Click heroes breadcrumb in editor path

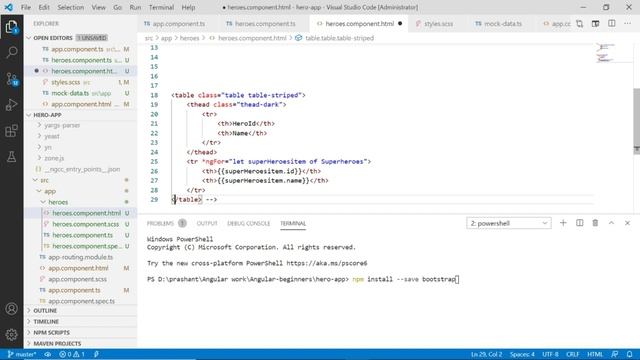click(189, 38)
